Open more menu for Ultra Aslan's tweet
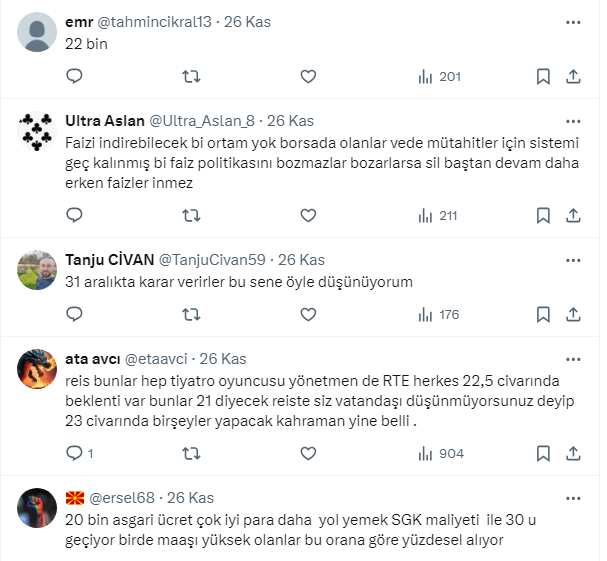The image size is (607, 561). (573, 120)
